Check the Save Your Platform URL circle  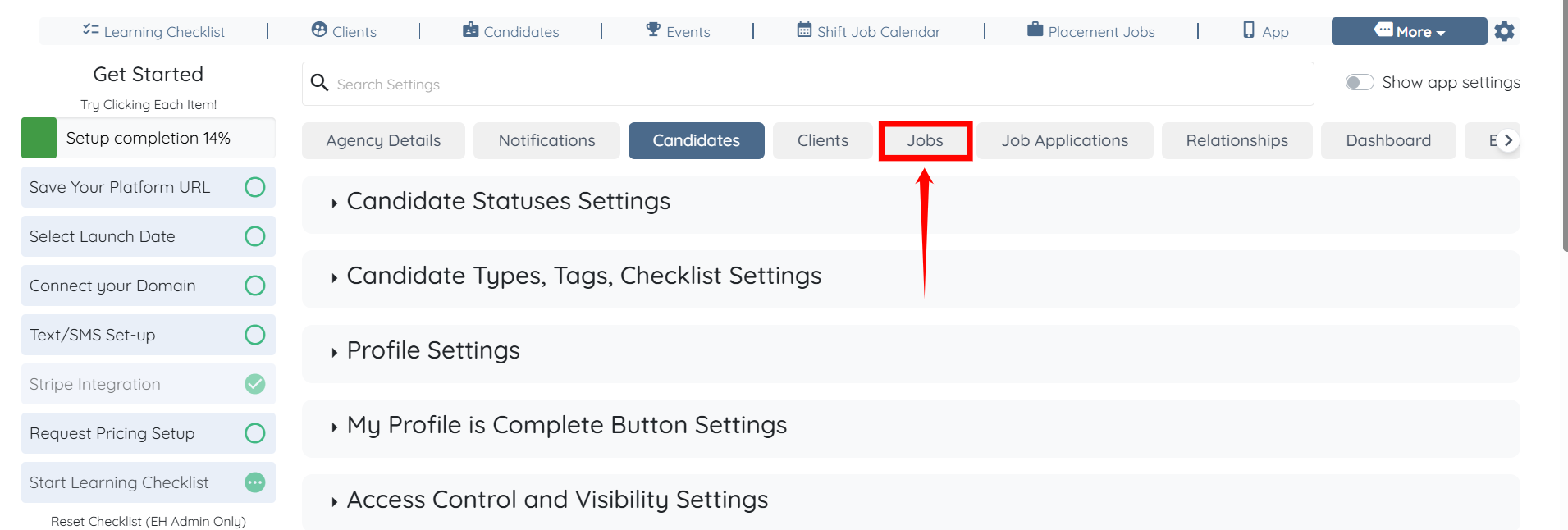pos(255,187)
